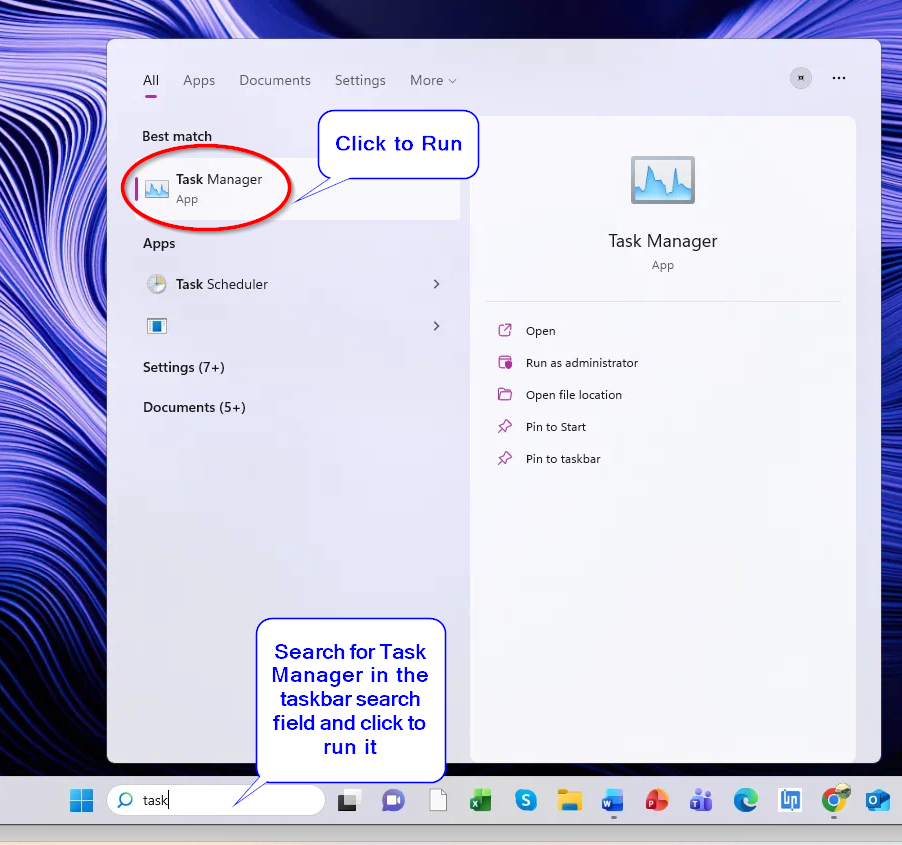Launch Outlook from the taskbar
902x845 pixels.
coord(878,800)
